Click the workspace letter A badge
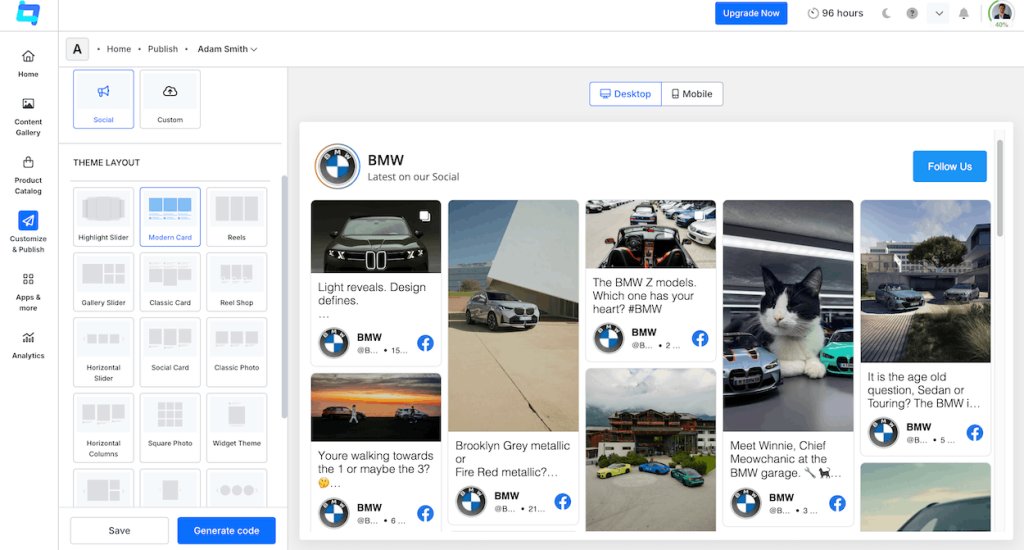Viewport: 1024px width, 550px height. click(x=77, y=49)
